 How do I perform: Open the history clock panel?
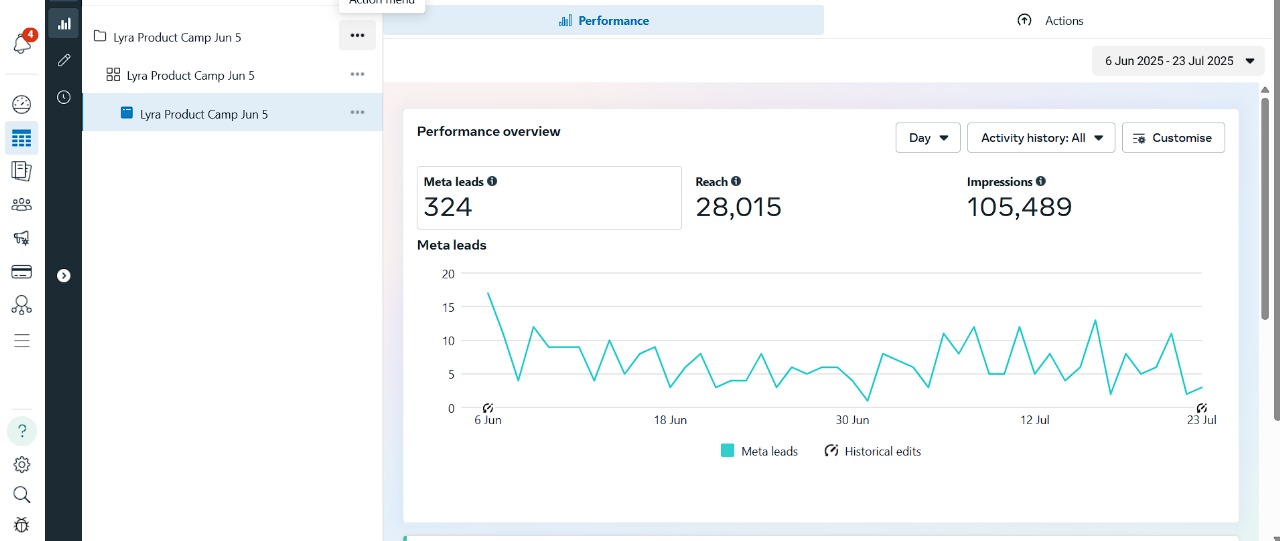click(64, 97)
